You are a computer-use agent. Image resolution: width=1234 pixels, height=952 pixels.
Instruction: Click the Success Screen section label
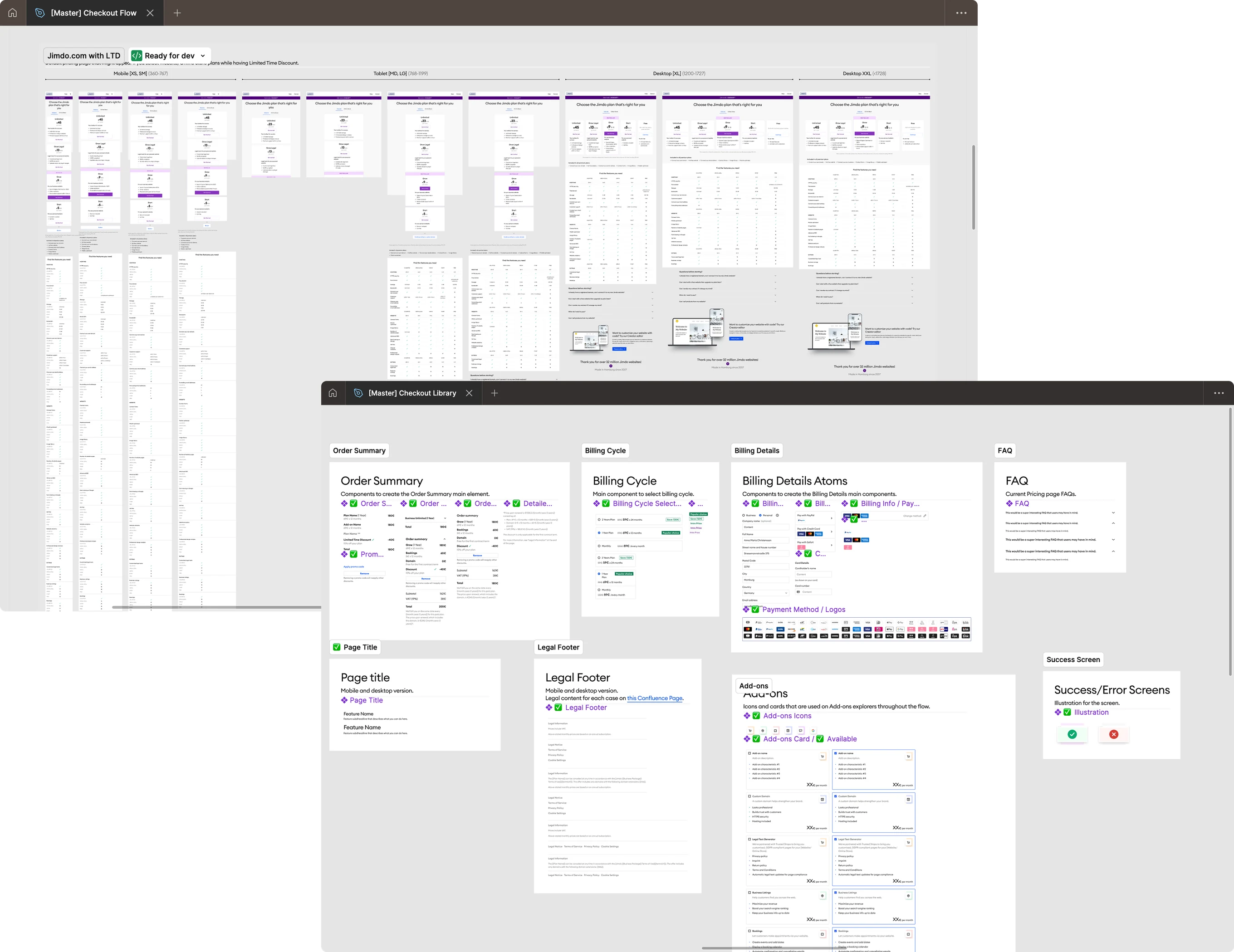(x=1073, y=659)
